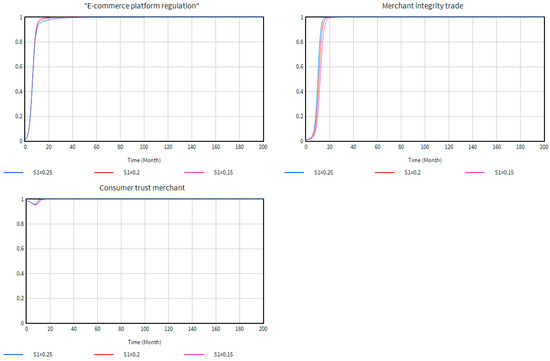Select magenta S1=0.15 legend line under regulation chart
Screen dimensions: 550x361
194,172
